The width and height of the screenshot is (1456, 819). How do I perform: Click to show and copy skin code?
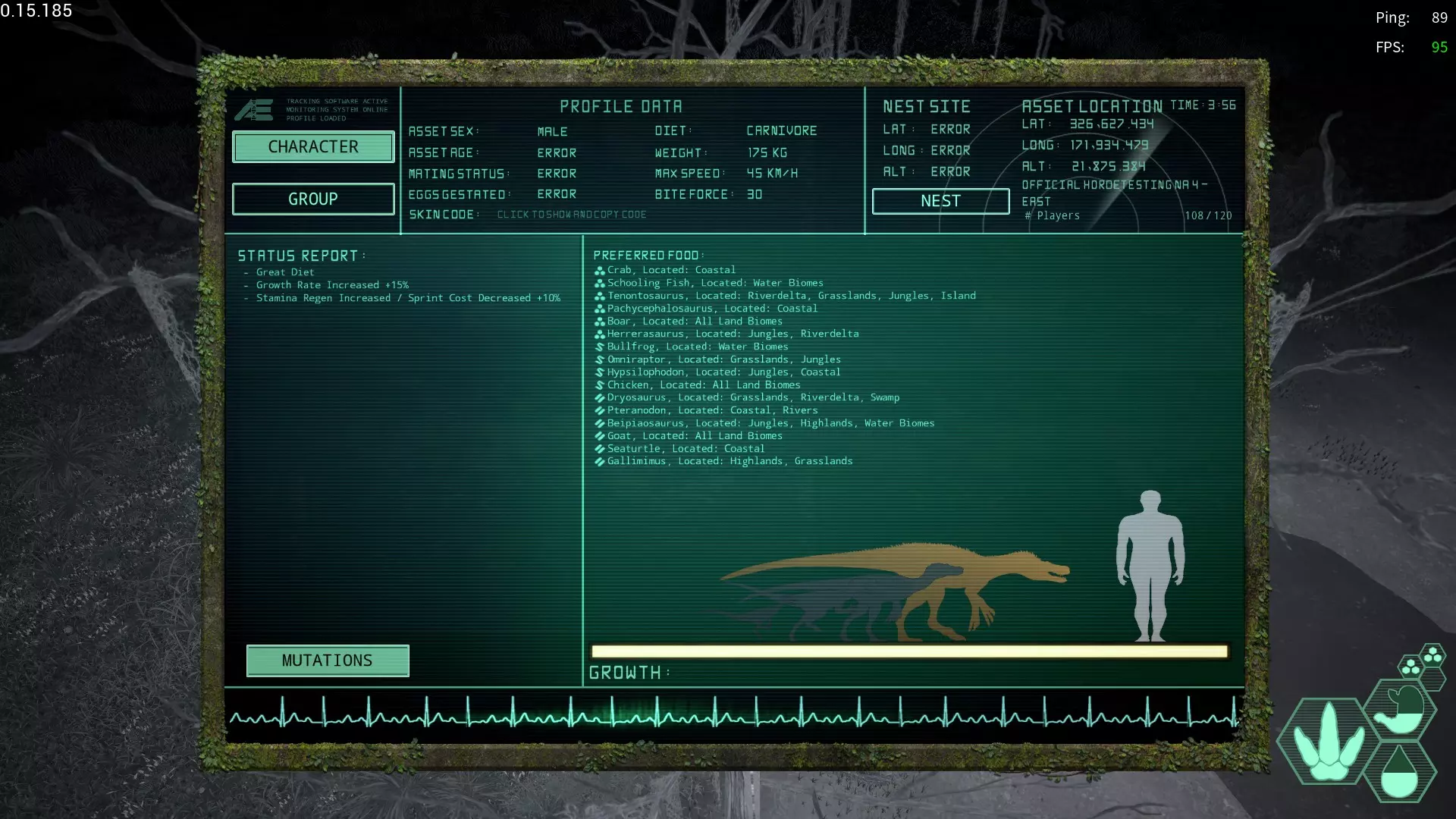[x=572, y=215]
